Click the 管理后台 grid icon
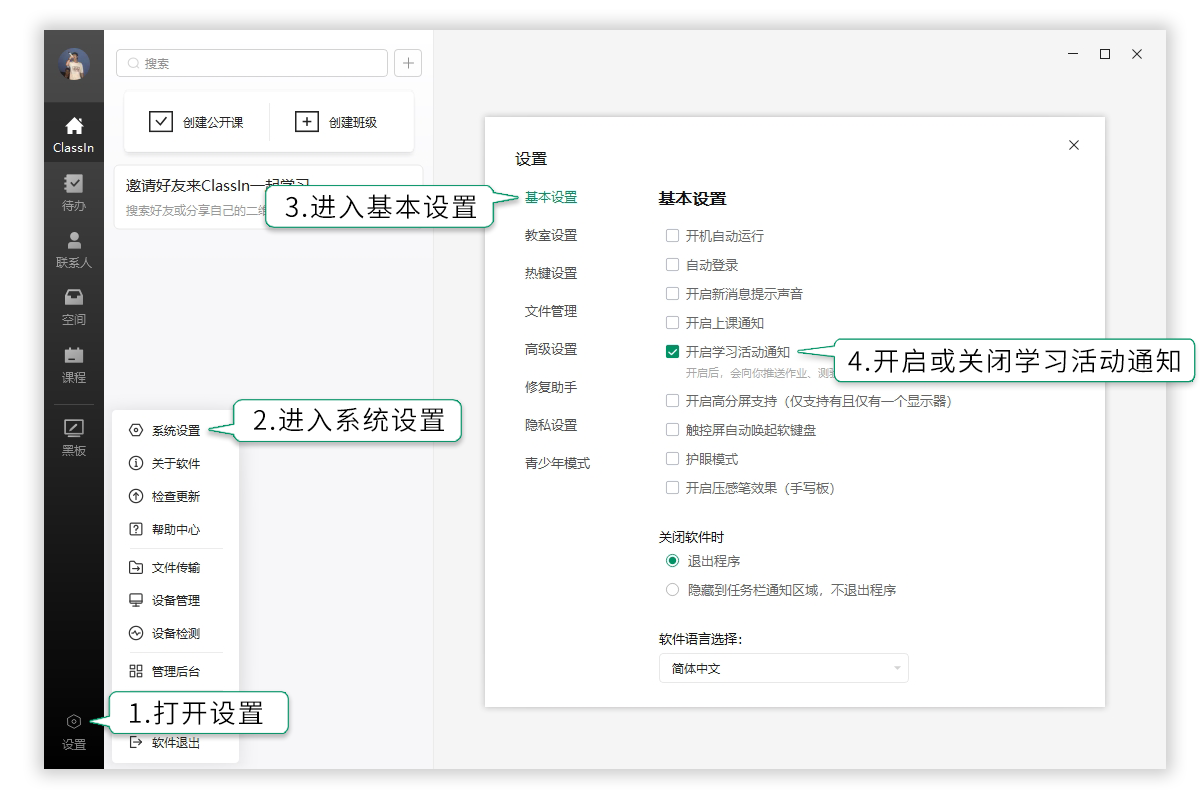This screenshot has width=1200, height=801. (136, 671)
